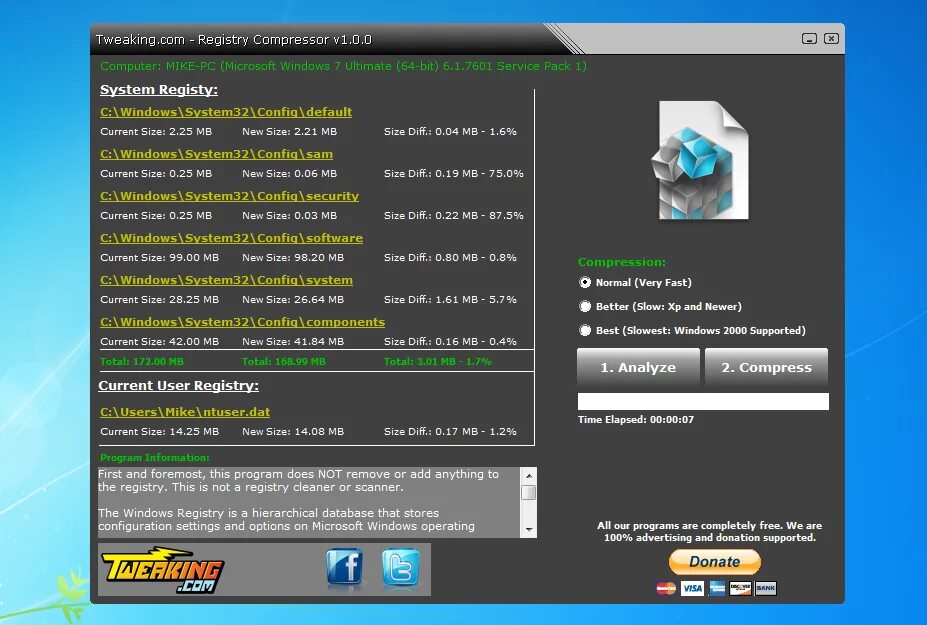This screenshot has height=625, width=927.
Task: Click 'New Size: 14.08 MB' for ntuser.dat
Action: [x=293, y=431]
